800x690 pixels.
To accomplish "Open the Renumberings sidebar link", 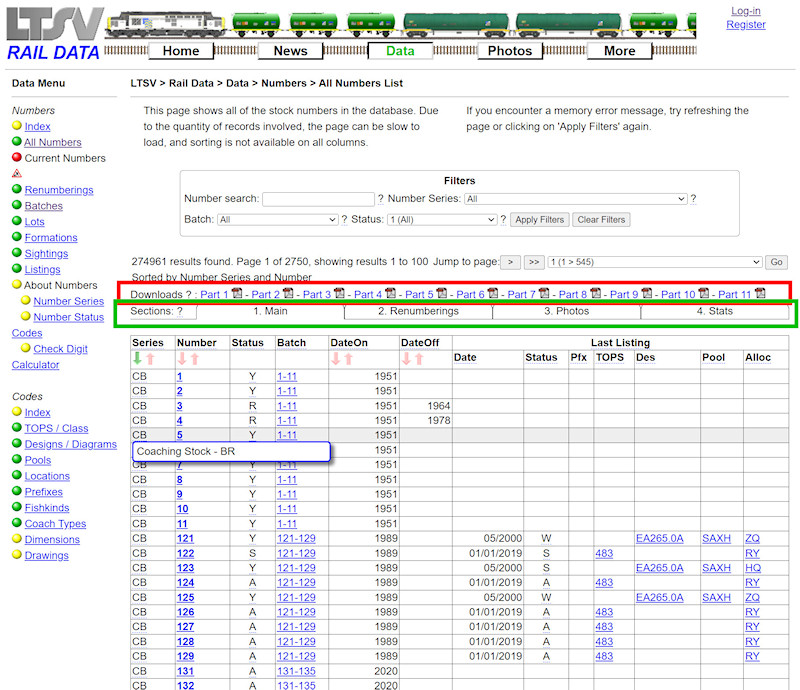I will [58, 190].
